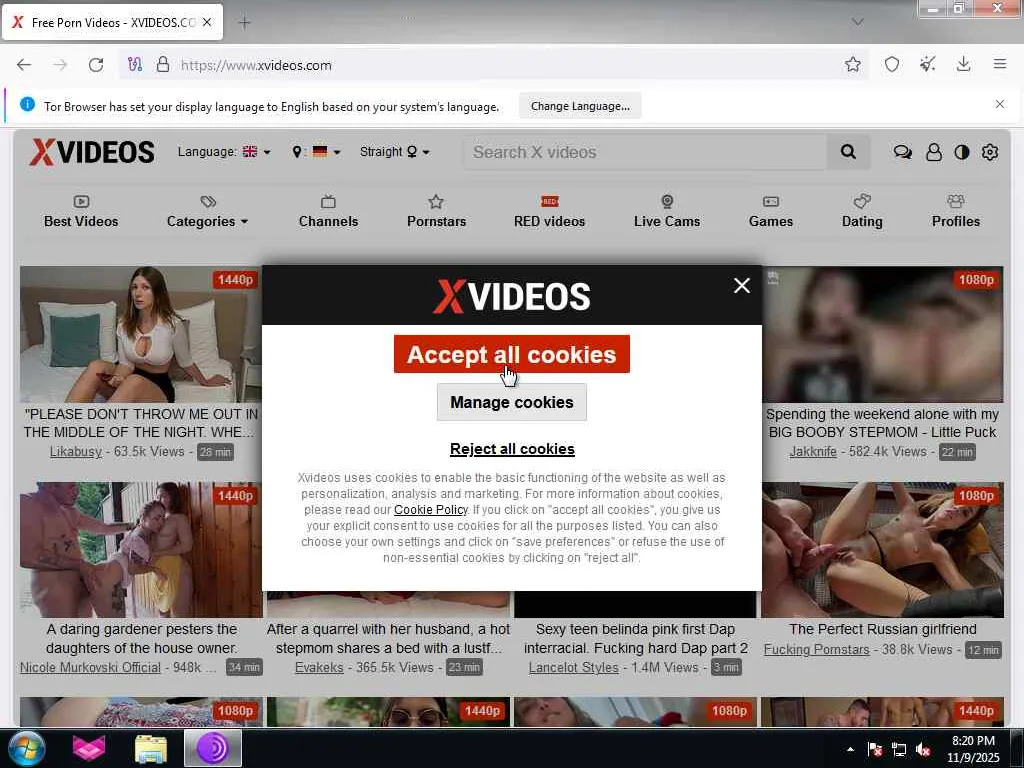Open the Dating menu item
The width and height of the screenshot is (1024, 768).
[x=862, y=212]
